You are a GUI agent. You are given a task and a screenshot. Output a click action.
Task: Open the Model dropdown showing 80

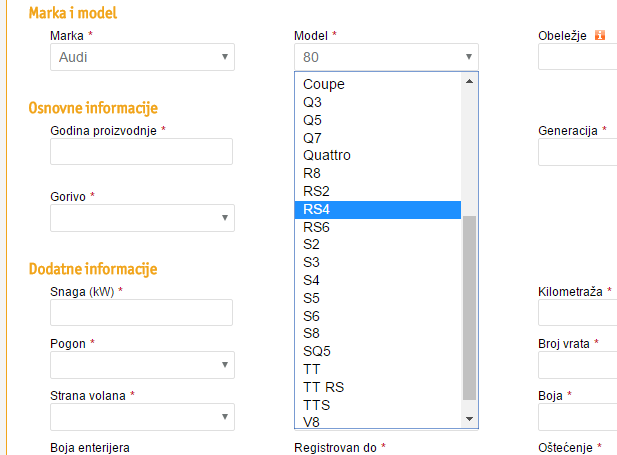[386, 57]
